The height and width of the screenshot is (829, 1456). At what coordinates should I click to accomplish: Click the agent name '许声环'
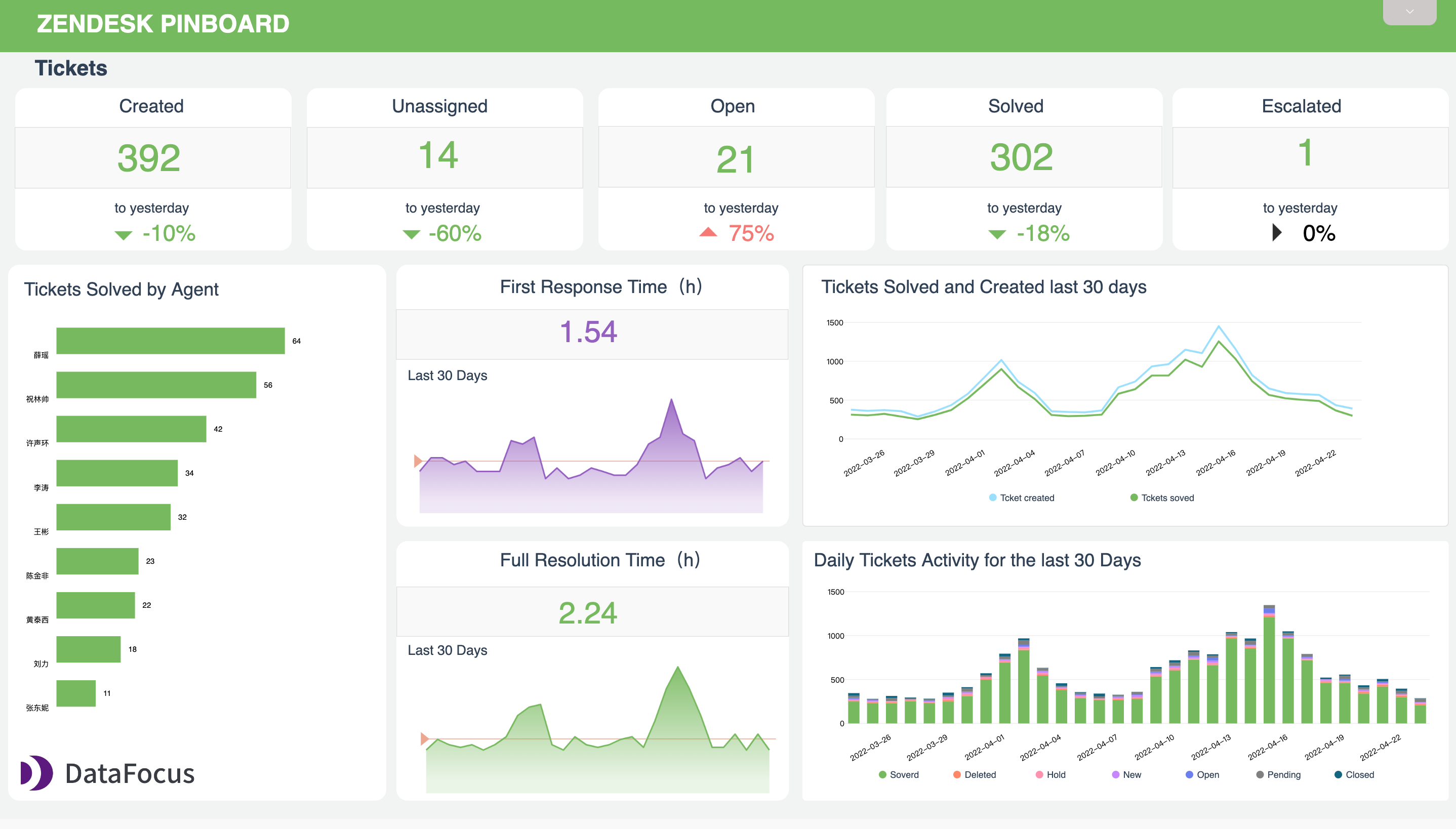pos(37,443)
